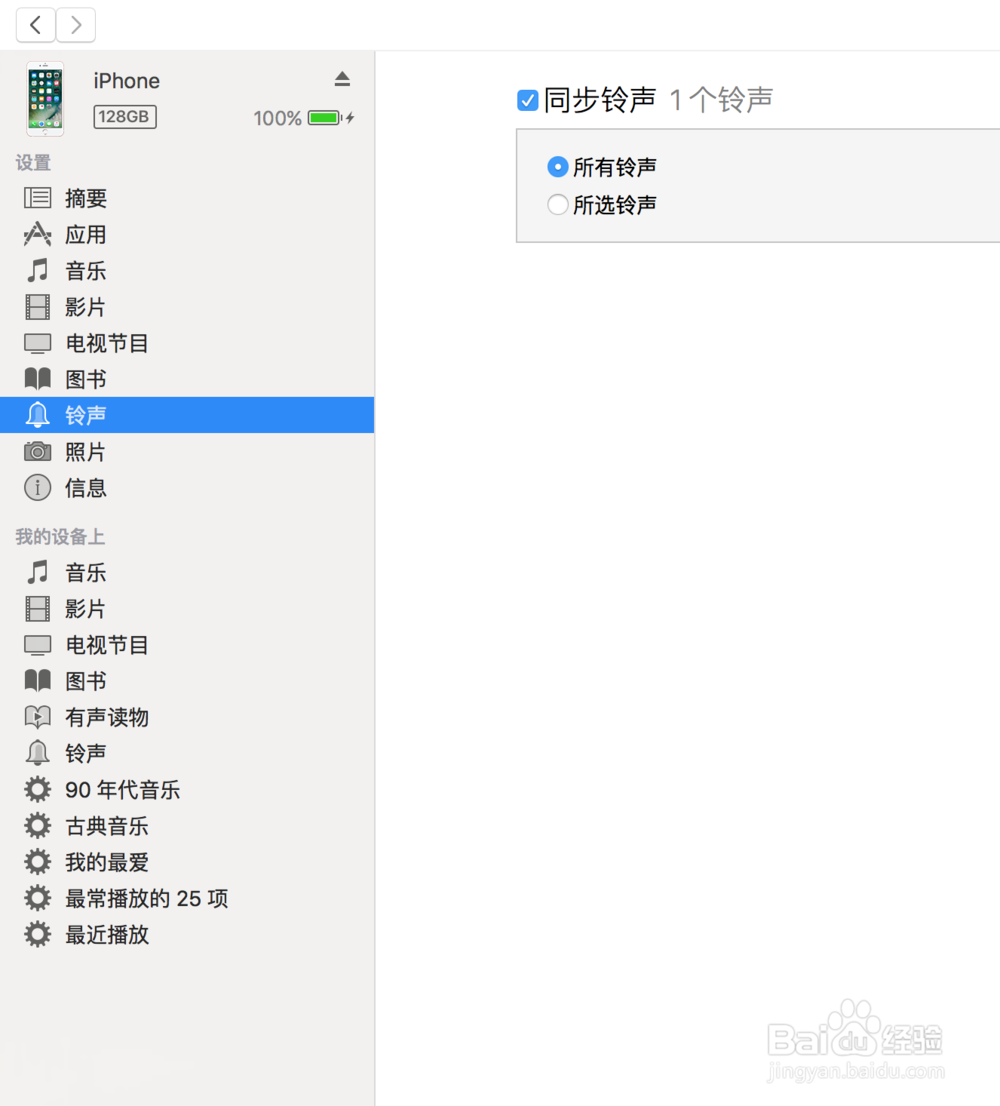Navigate forward with the right arrow
This screenshot has width=1000, height=1106.
[x=76, y=24]
